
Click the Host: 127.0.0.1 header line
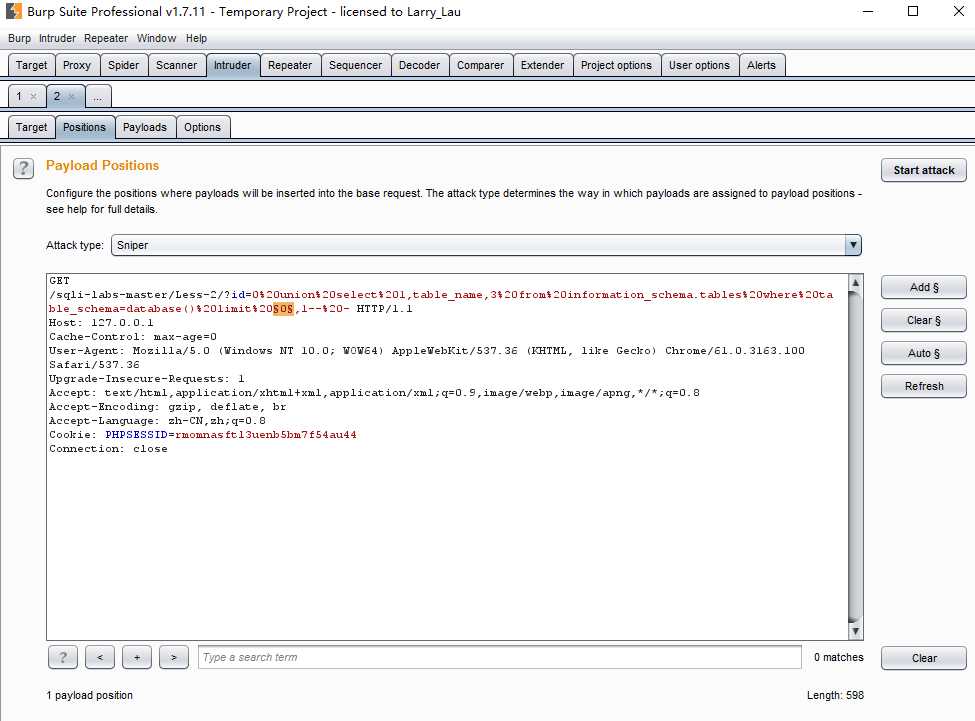(x=101, y=323)
